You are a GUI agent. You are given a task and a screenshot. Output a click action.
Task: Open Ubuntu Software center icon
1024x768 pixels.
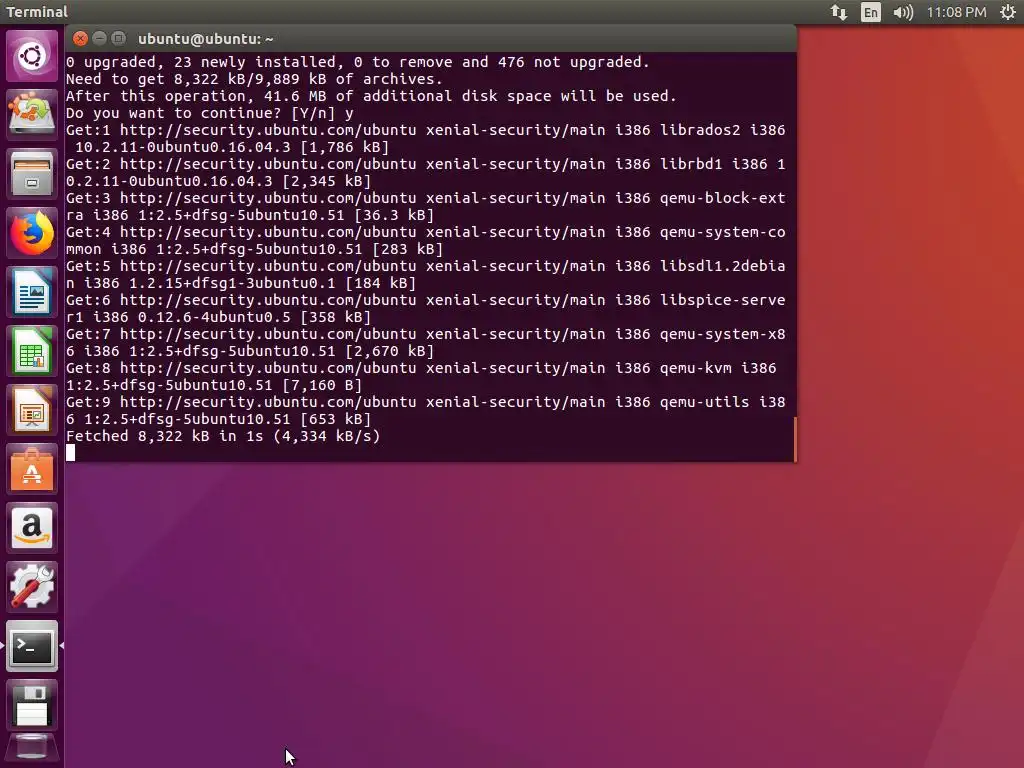[x=32, y=469]
